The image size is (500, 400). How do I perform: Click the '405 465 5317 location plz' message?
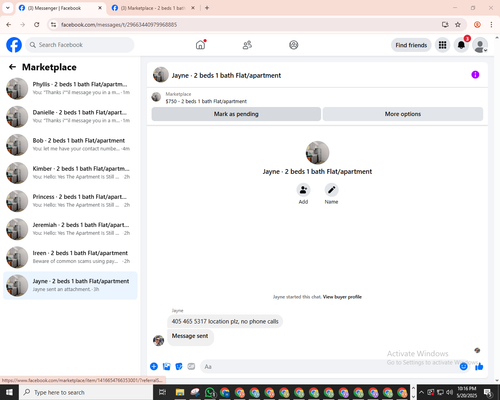[225, 321]
